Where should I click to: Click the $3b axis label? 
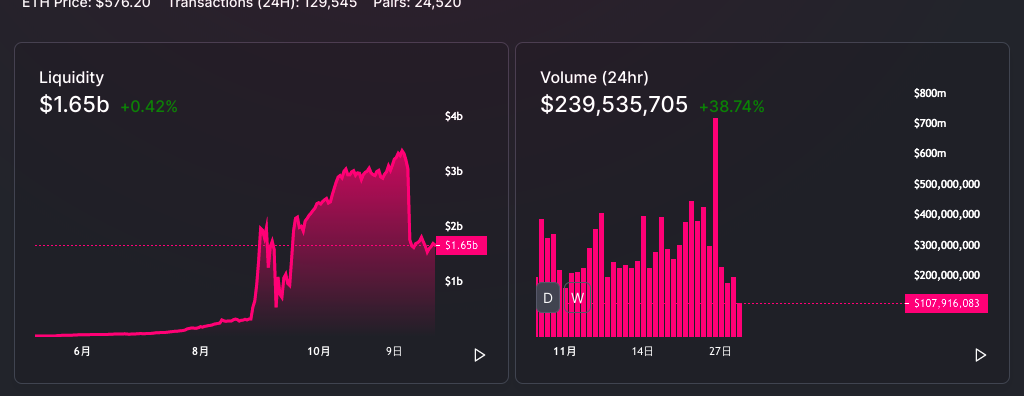point(454,172)
